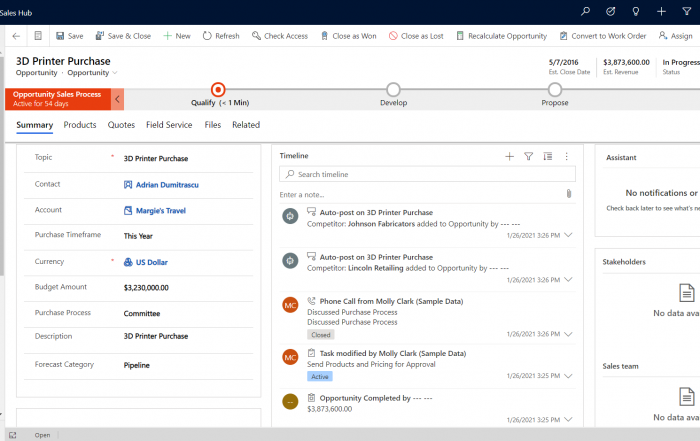Click Purchase Timeframe value This Year
Viewport: 700px width, 441px height.
[x=138, y=236]
